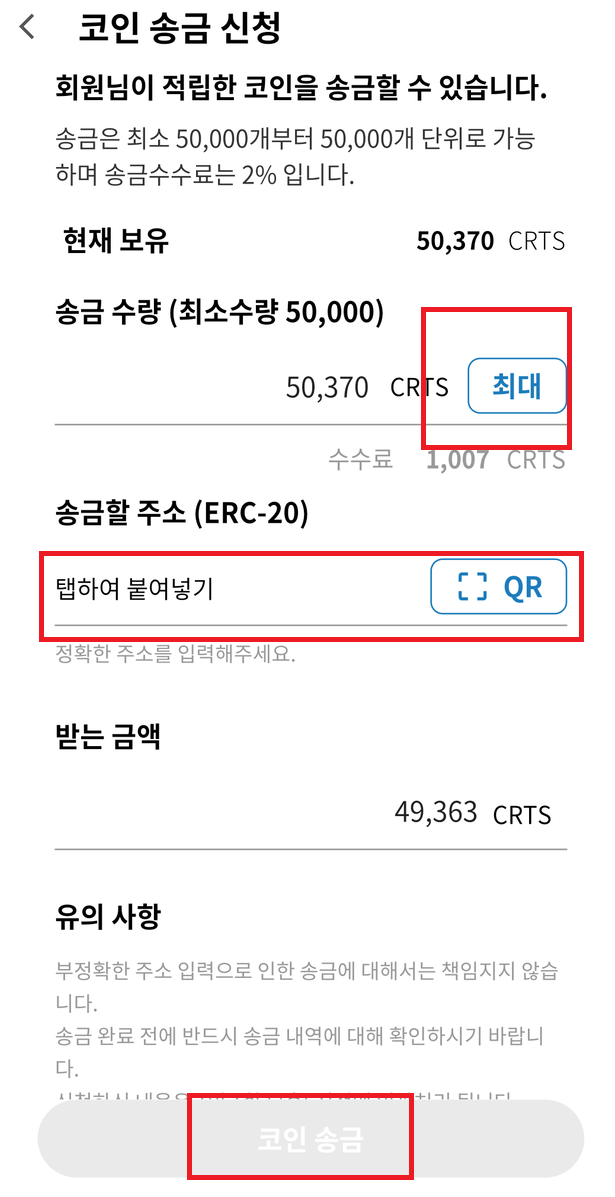Tap the CRTS unit label beside transfer amount
Screen dimensions: 615x1197
[418, 388]
